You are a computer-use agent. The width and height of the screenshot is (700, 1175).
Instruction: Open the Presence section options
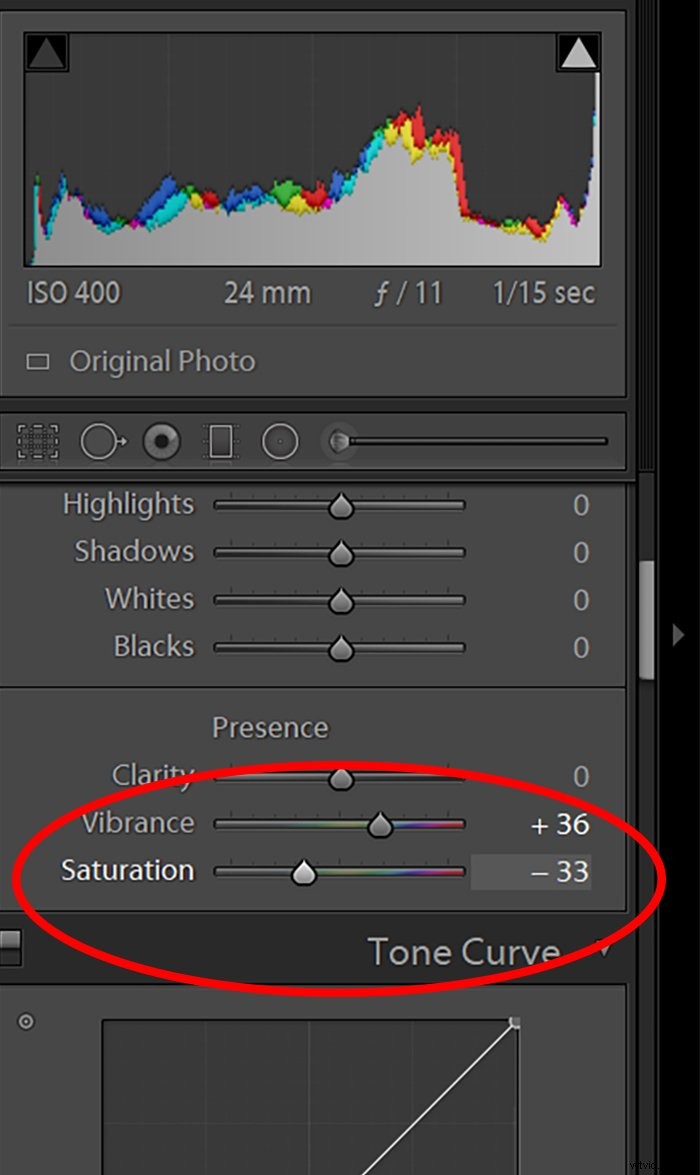tap(269, 727)
